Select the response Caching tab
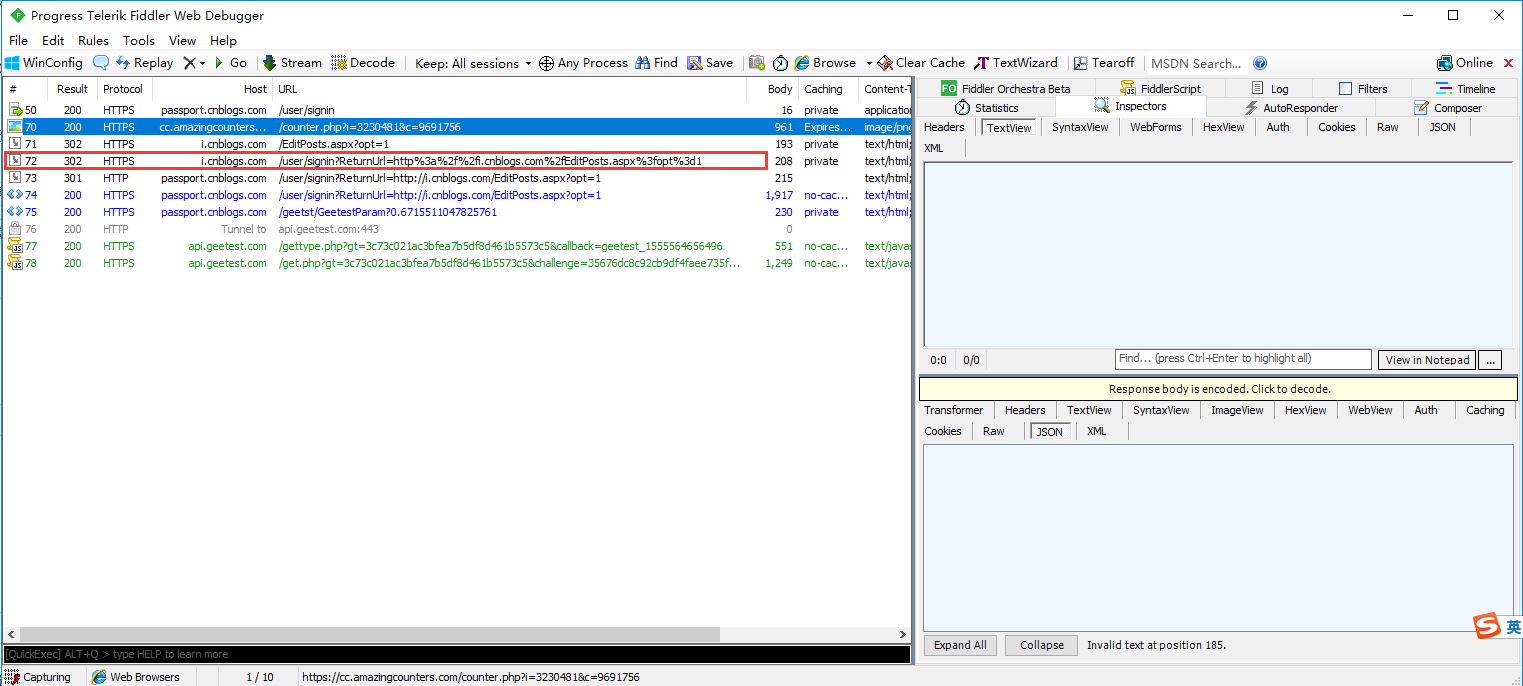The height and width of the screenshot is (686, 1523). point(1485,410)
